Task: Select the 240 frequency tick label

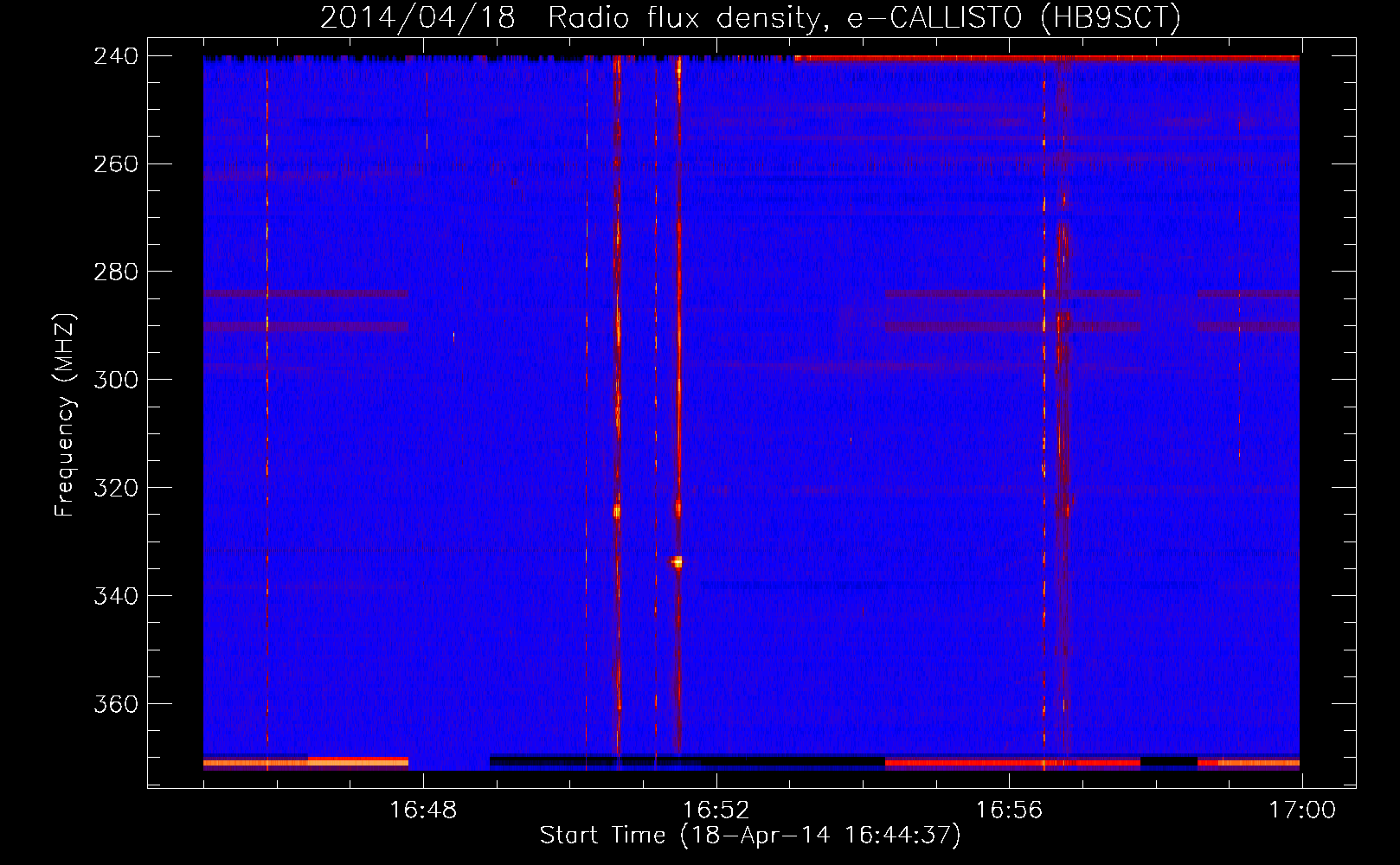Action: pyautogui.click(x=116, y=56)
